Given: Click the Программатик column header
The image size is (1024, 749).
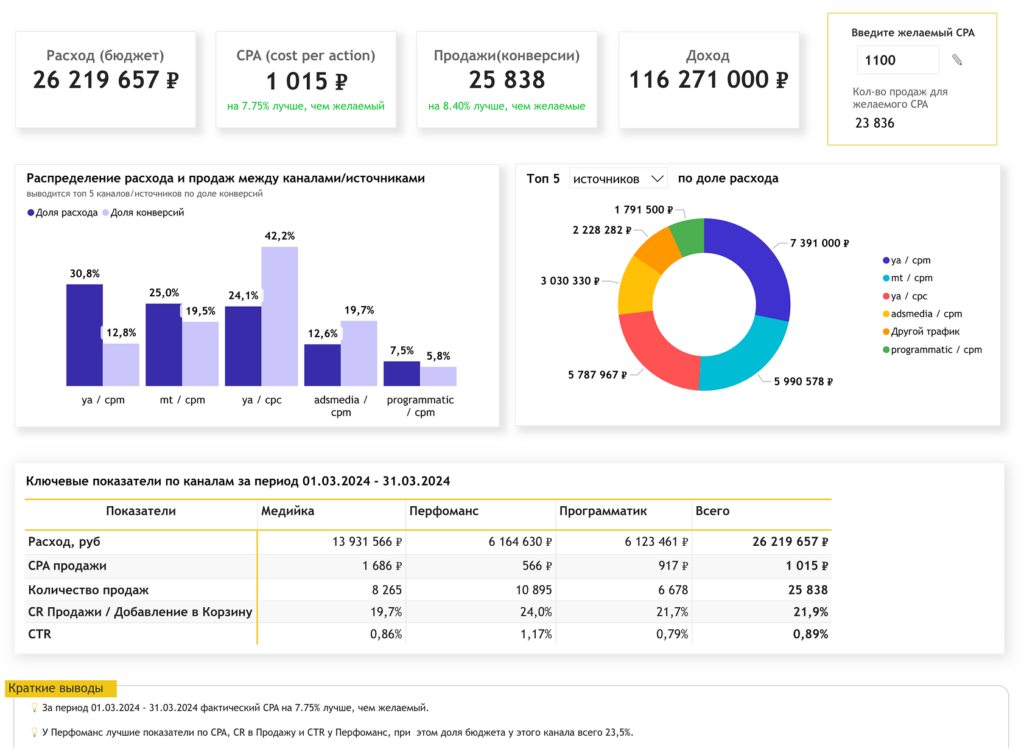Looking at the screenshot, I should (x=603, y=511).
